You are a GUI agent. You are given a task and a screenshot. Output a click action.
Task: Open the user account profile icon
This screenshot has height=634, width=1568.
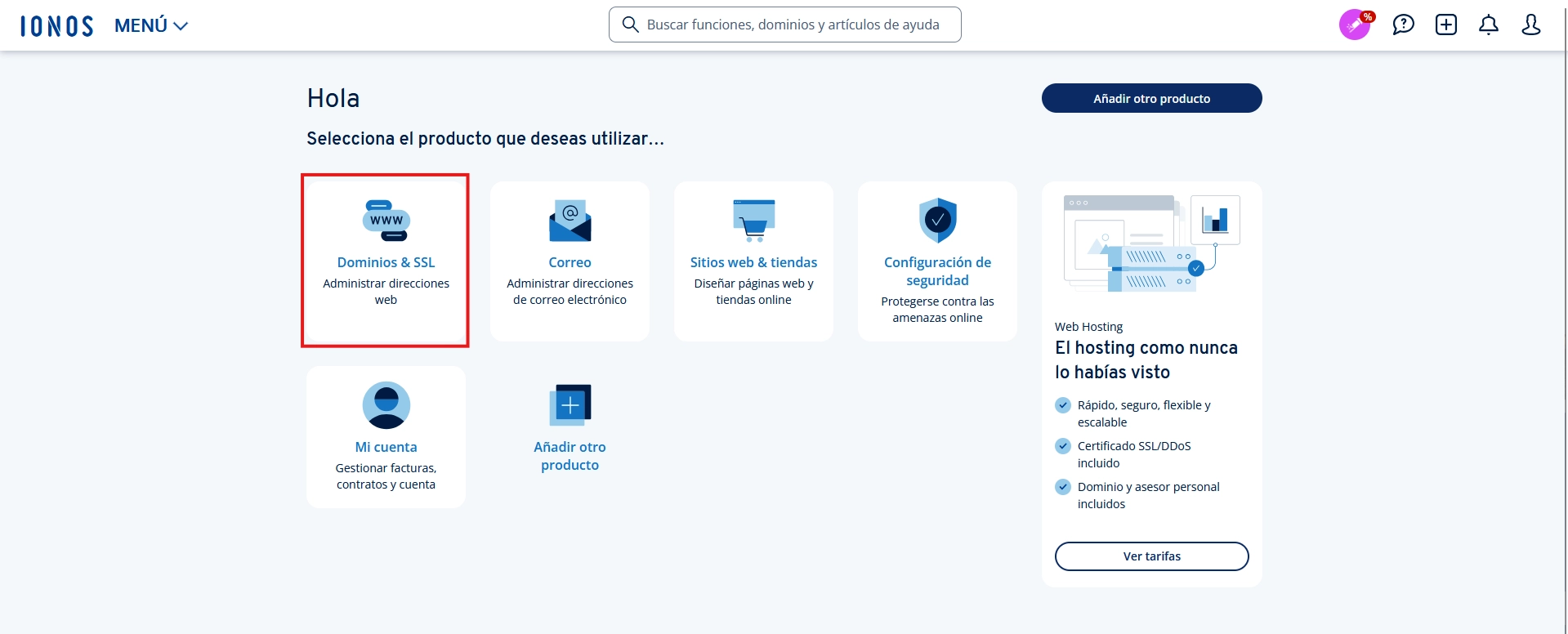(x=1530, y=25)
